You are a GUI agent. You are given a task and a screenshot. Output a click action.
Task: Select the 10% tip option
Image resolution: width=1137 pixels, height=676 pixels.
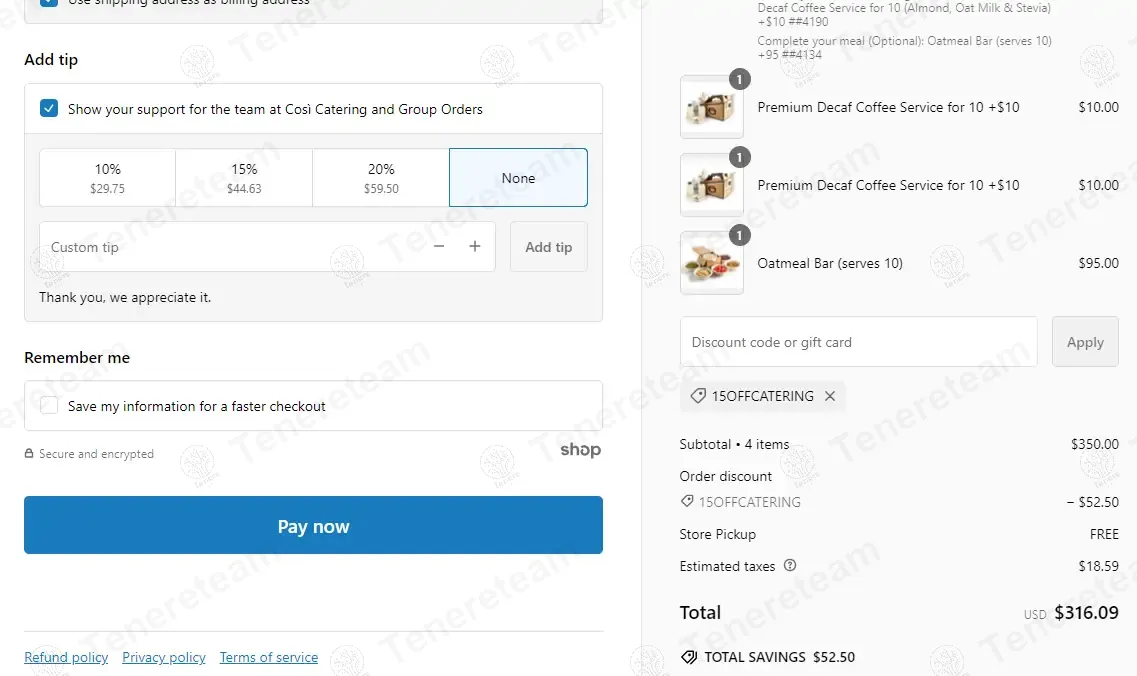click(107, 178)
